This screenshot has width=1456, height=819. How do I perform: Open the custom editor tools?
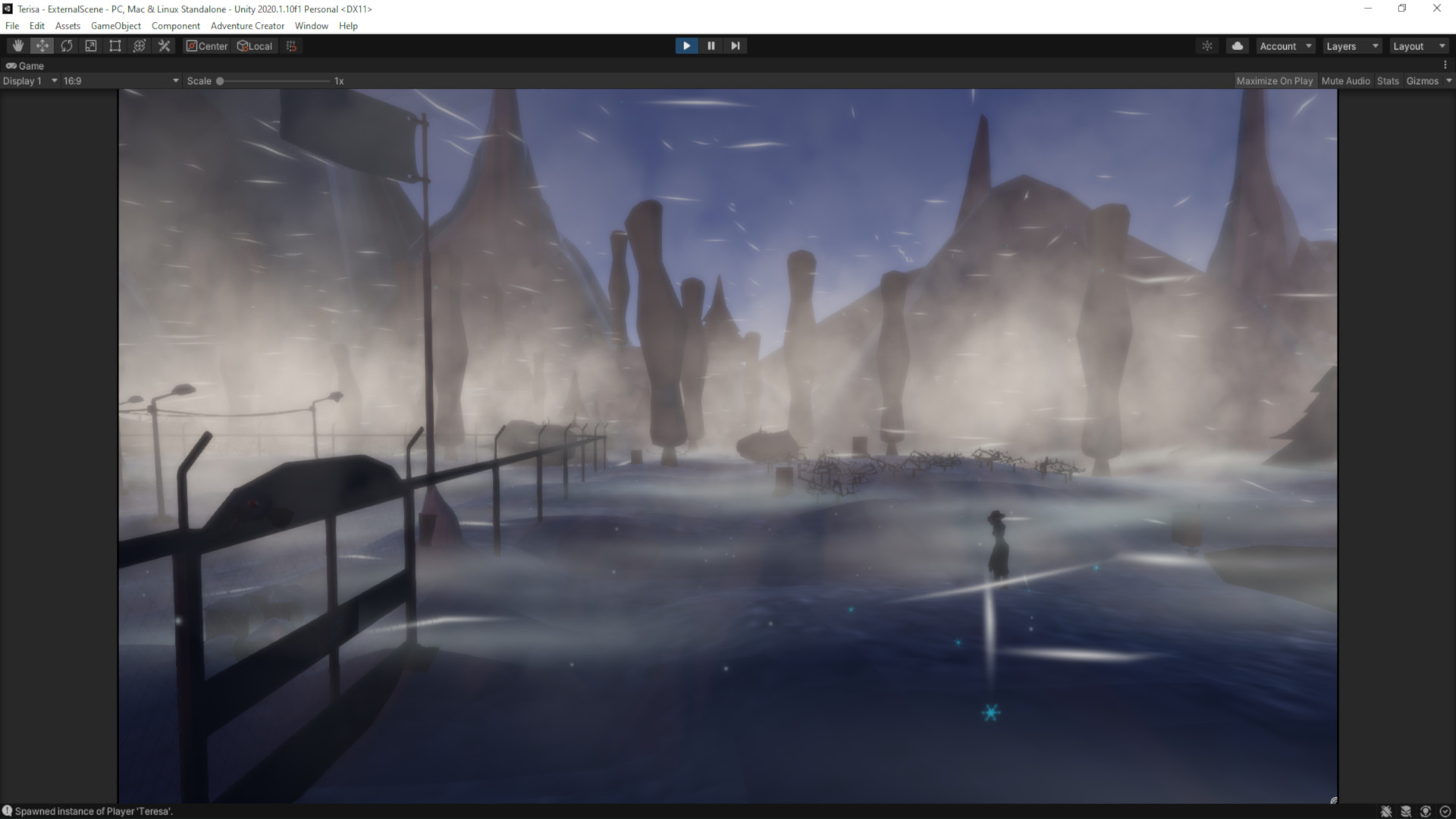tap(163, 45)
